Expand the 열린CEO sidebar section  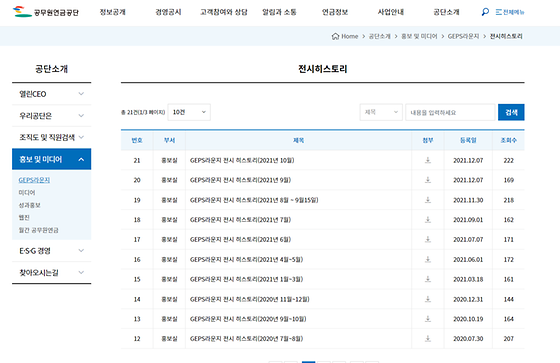(51, 94)
